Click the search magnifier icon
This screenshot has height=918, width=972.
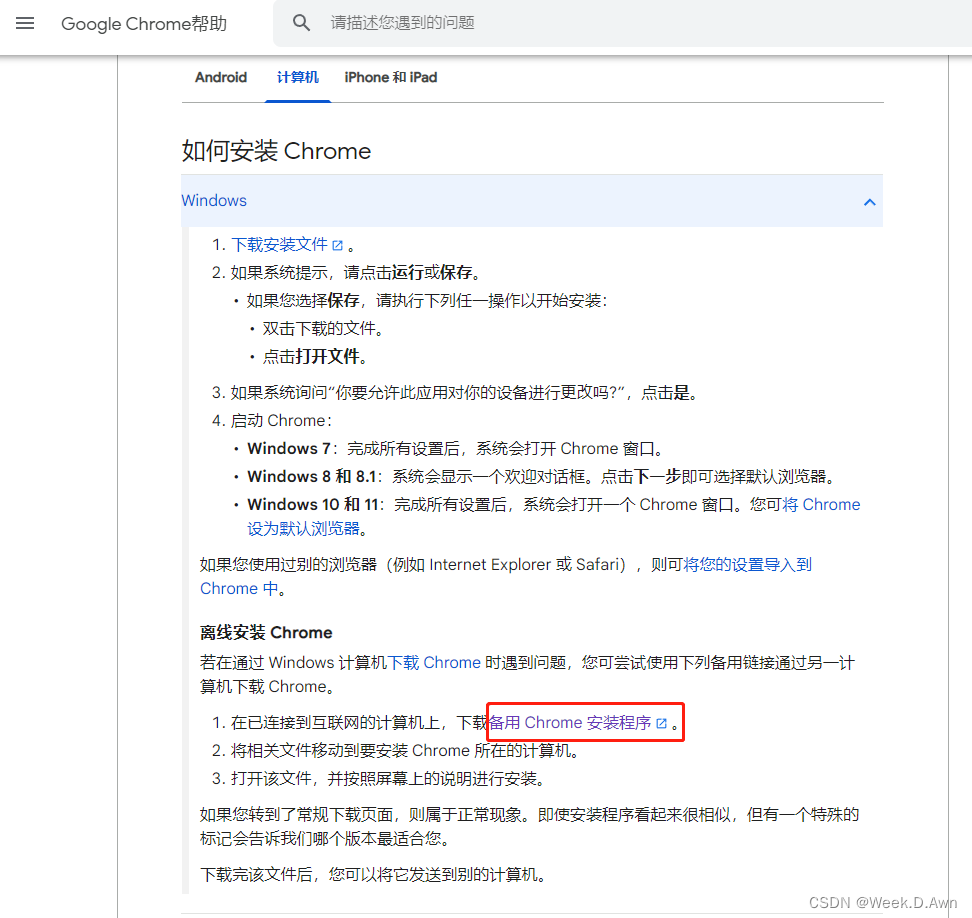[301, 23]
